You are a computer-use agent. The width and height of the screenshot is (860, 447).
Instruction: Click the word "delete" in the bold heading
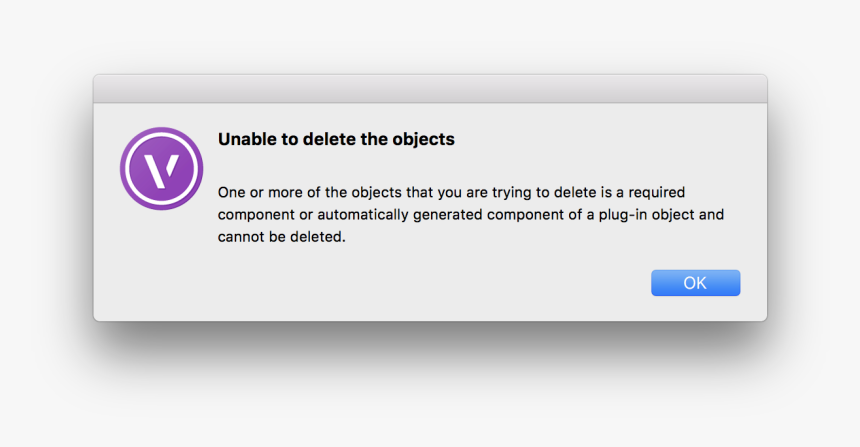330,139
